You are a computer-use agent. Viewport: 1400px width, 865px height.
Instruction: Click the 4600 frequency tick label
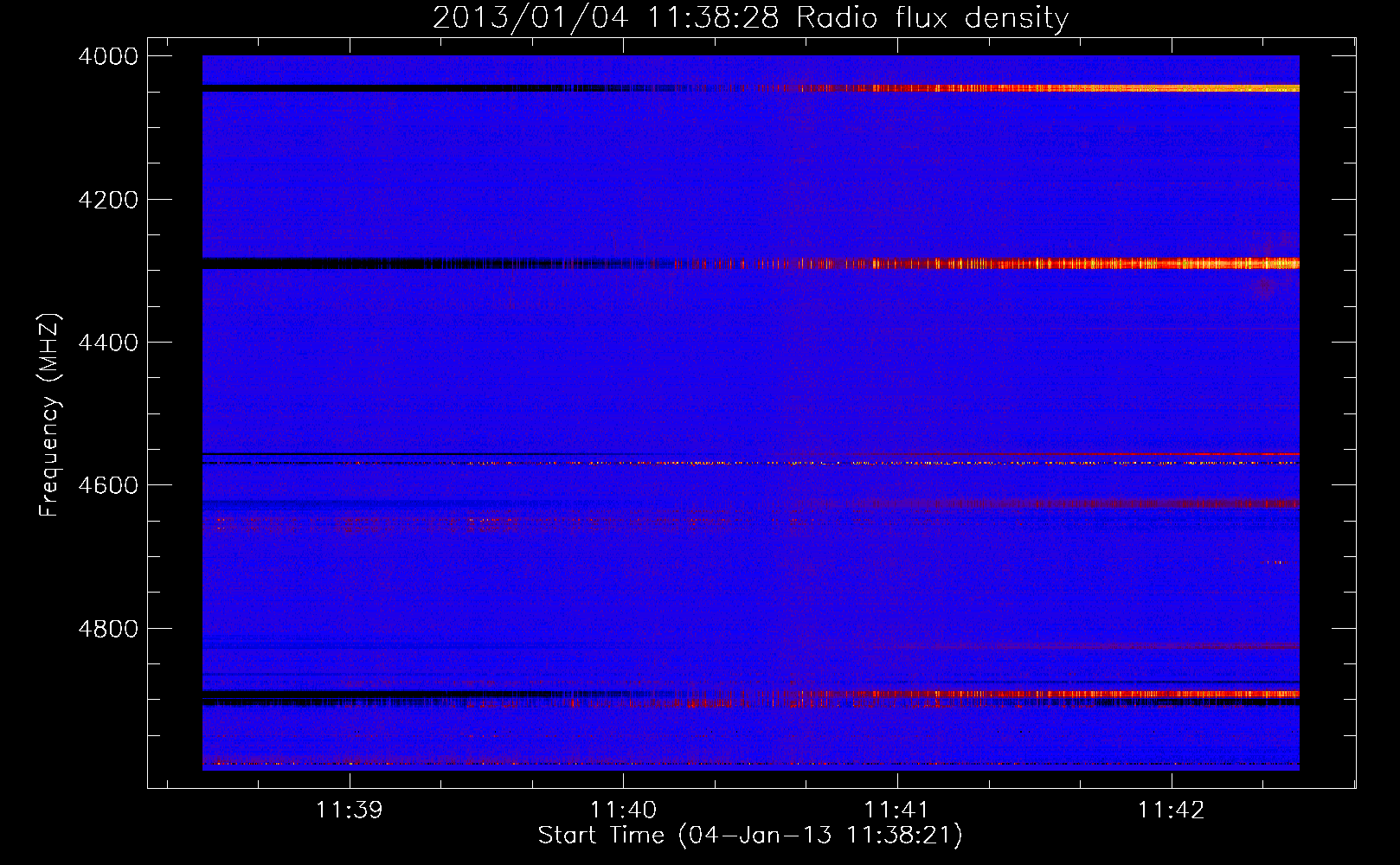(108, 485)
